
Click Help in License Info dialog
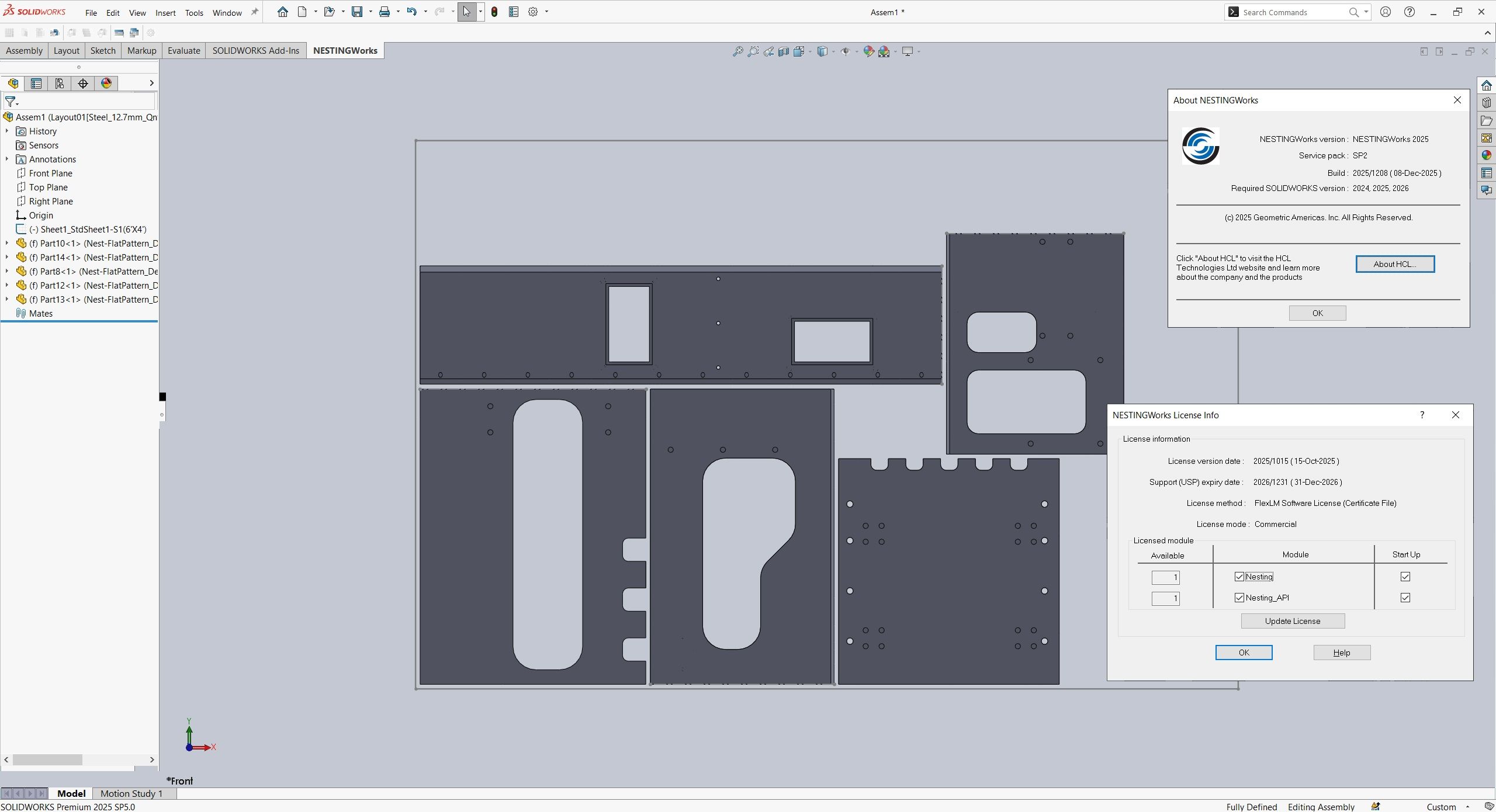point(1342,653)
